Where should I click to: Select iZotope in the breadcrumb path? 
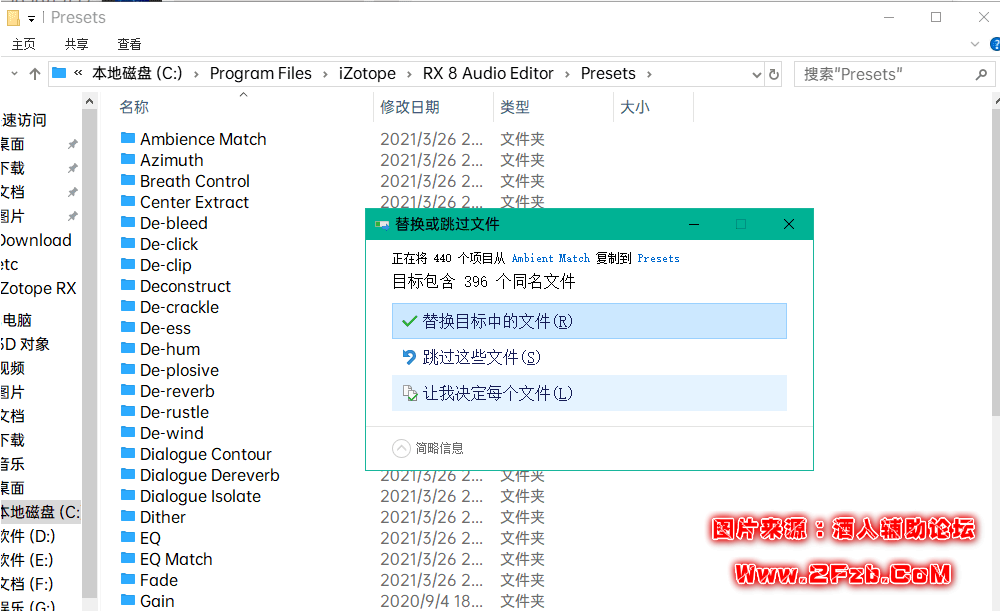(366, 73)
